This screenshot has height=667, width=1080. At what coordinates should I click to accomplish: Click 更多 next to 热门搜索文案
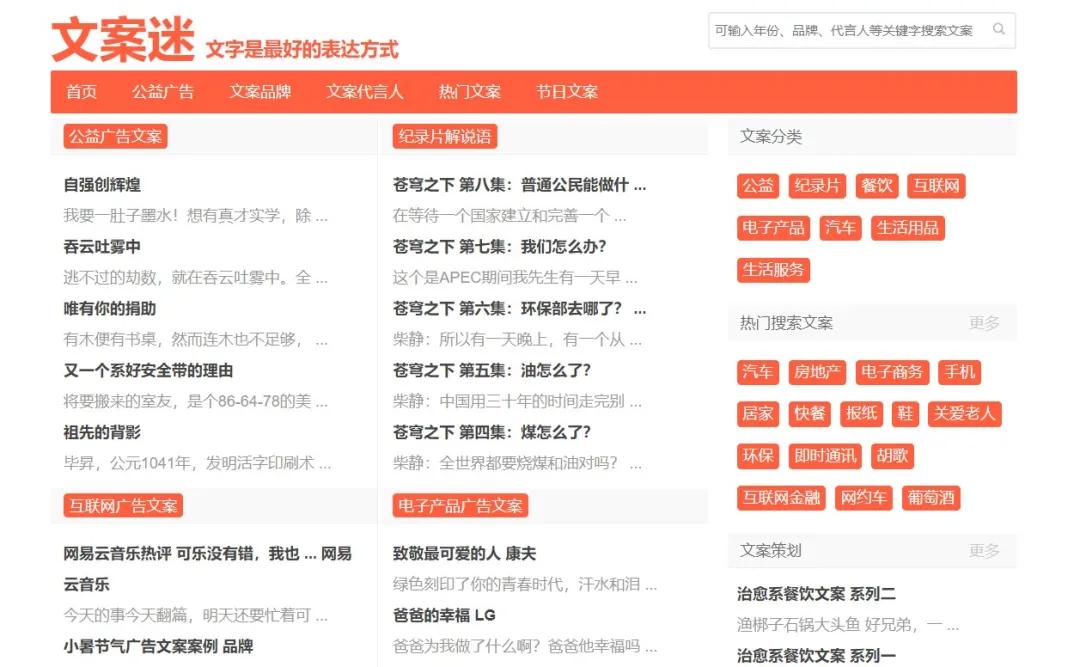coord(984,322)
